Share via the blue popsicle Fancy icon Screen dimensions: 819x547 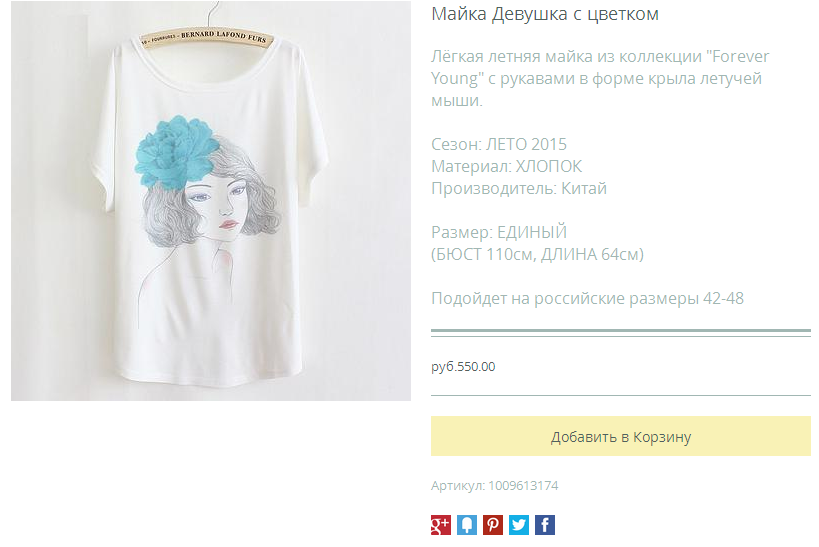466,525
